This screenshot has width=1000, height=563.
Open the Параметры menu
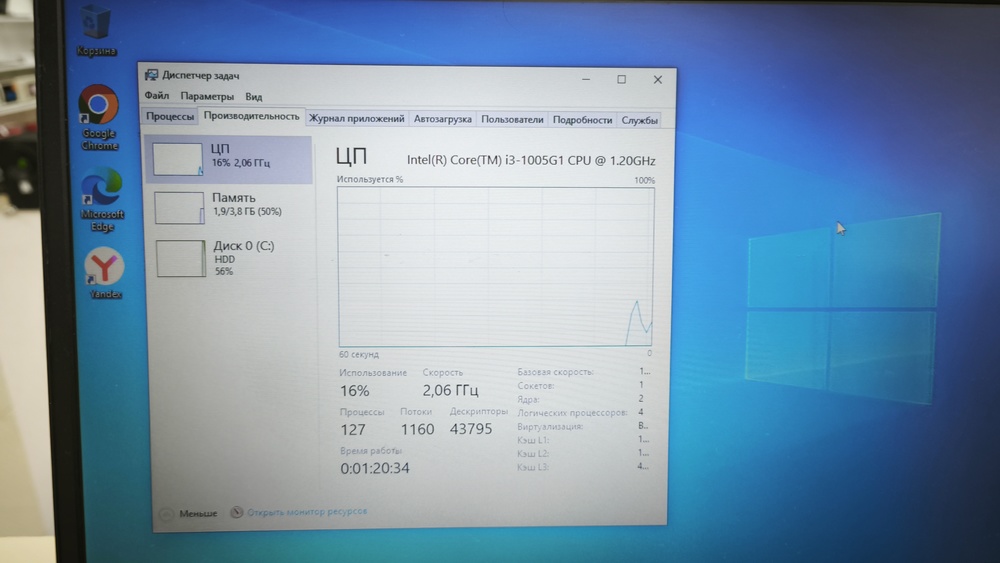(207, 96)
